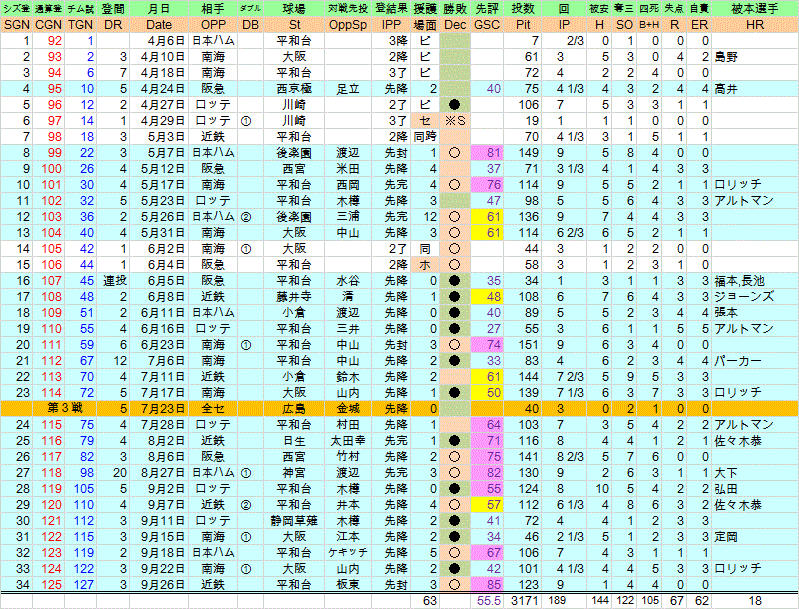The image size is (799, 609).
Task: Click GSC value 85 in last row
Action: pos(493,585)
